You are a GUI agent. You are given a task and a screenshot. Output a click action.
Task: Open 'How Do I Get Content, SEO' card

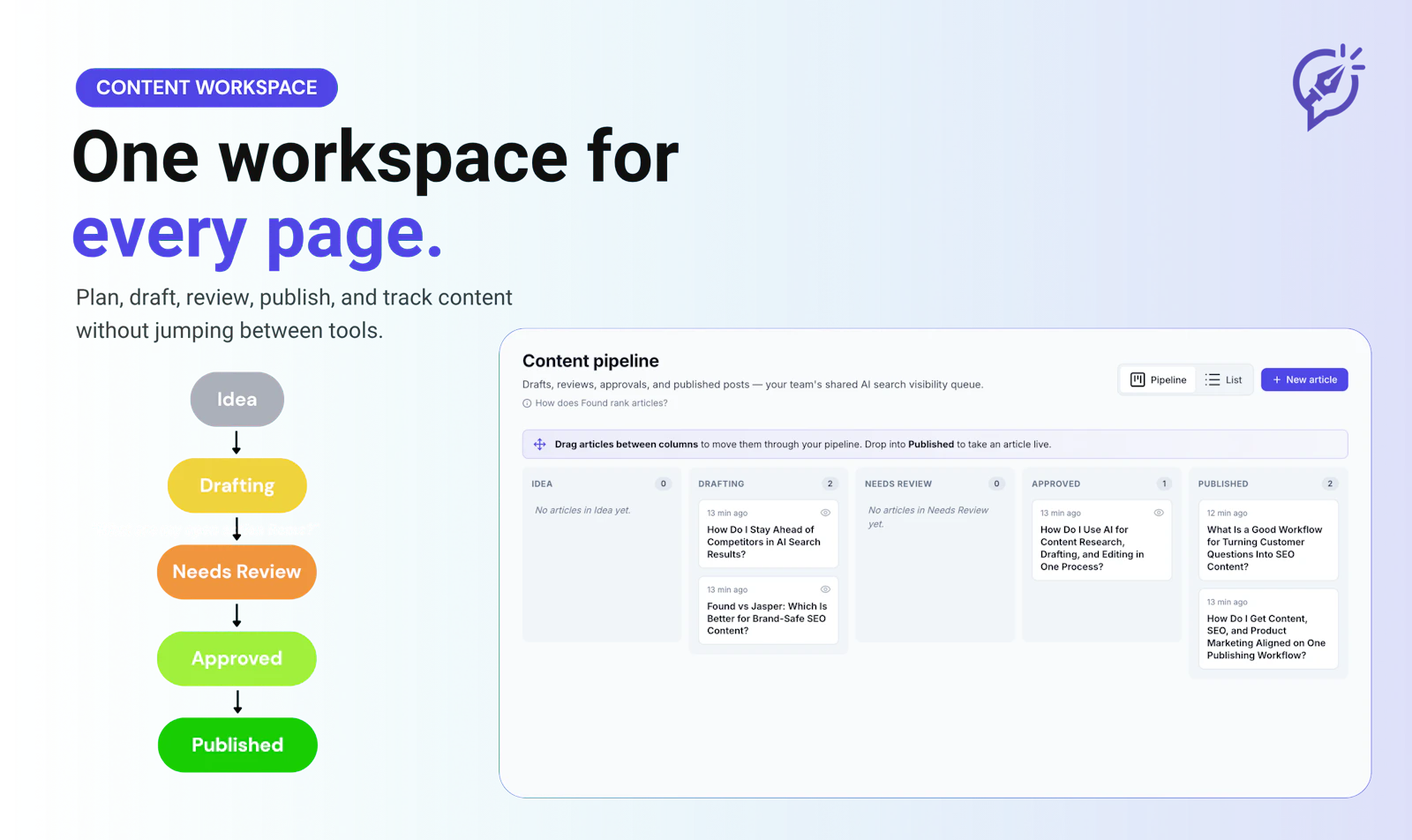[x=1268, y=629]
